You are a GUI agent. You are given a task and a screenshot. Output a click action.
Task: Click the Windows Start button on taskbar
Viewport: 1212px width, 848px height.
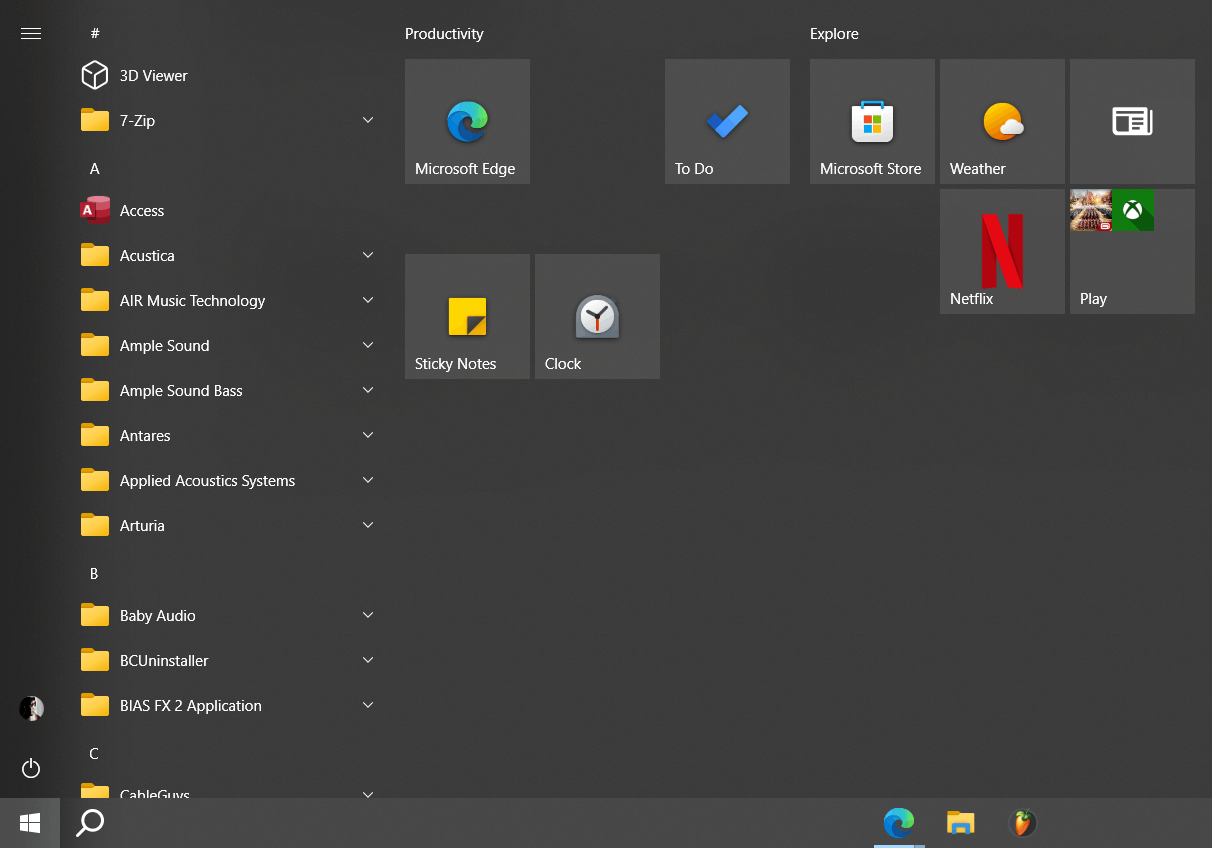click(x=30, y=823)
